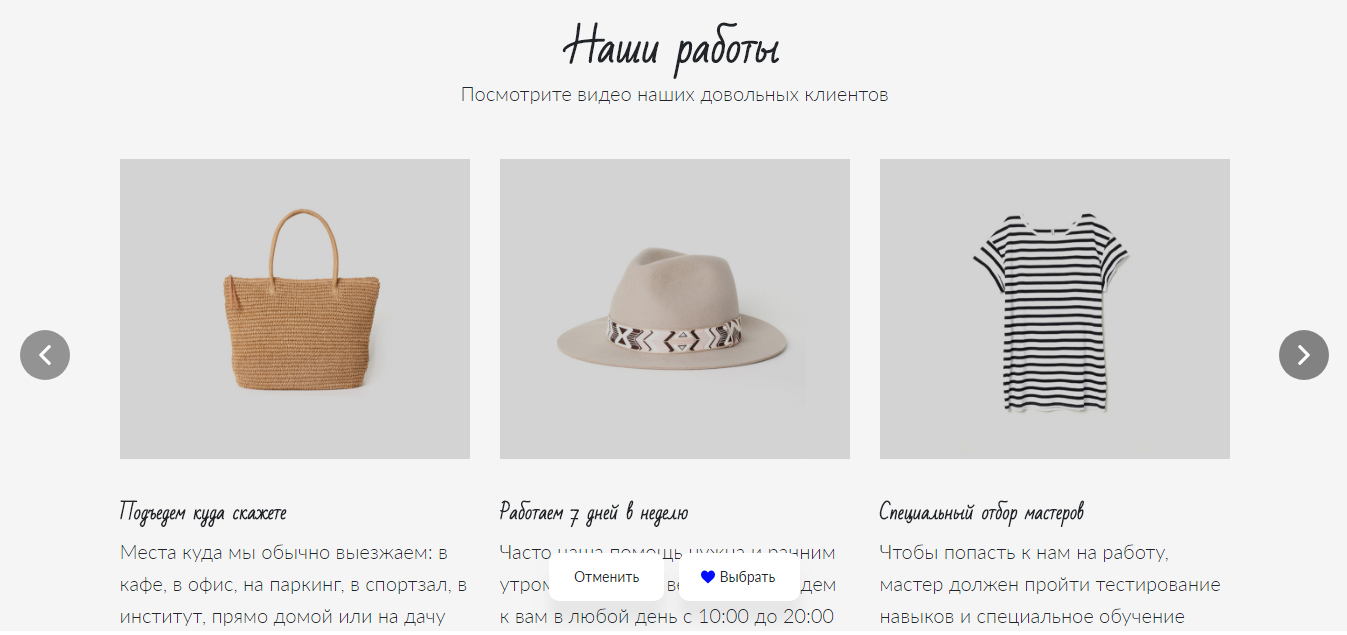This screenshot has height=635, width=1347.
Task: Select the Выбрать button
Action: pyautogui.click(x=739, y=577)
